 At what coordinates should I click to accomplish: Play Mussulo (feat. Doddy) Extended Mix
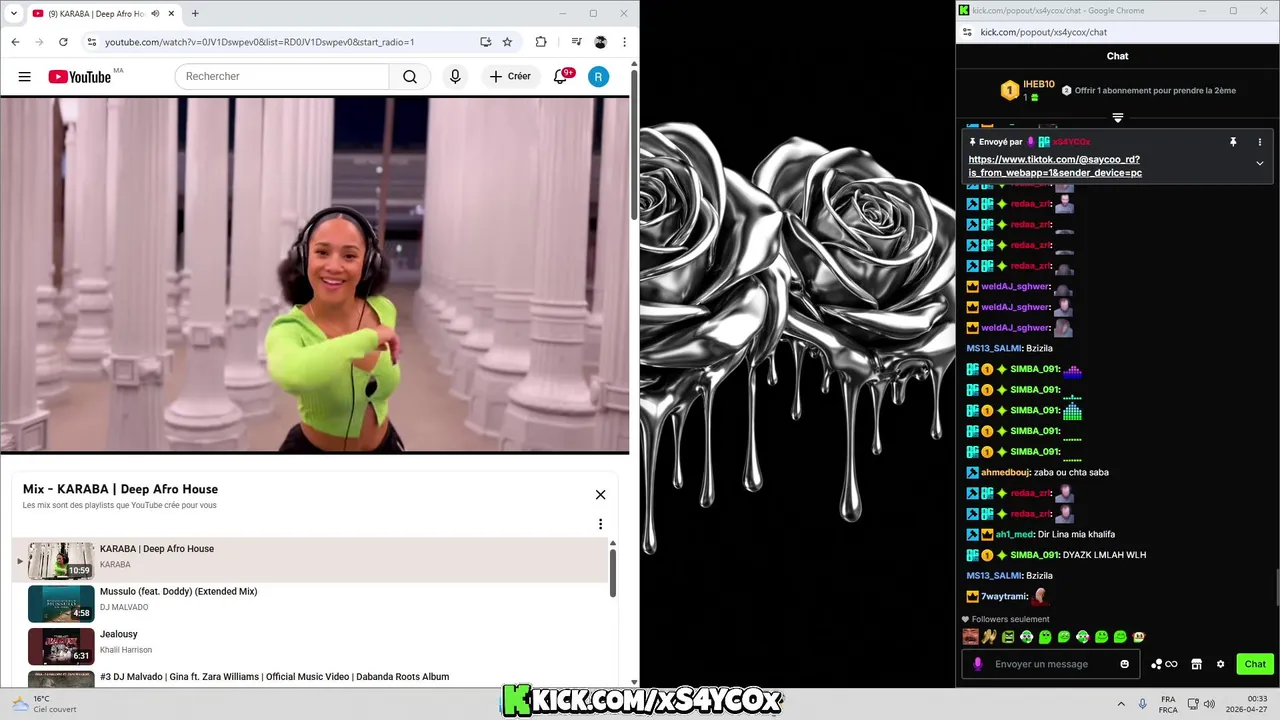(310, 603)
